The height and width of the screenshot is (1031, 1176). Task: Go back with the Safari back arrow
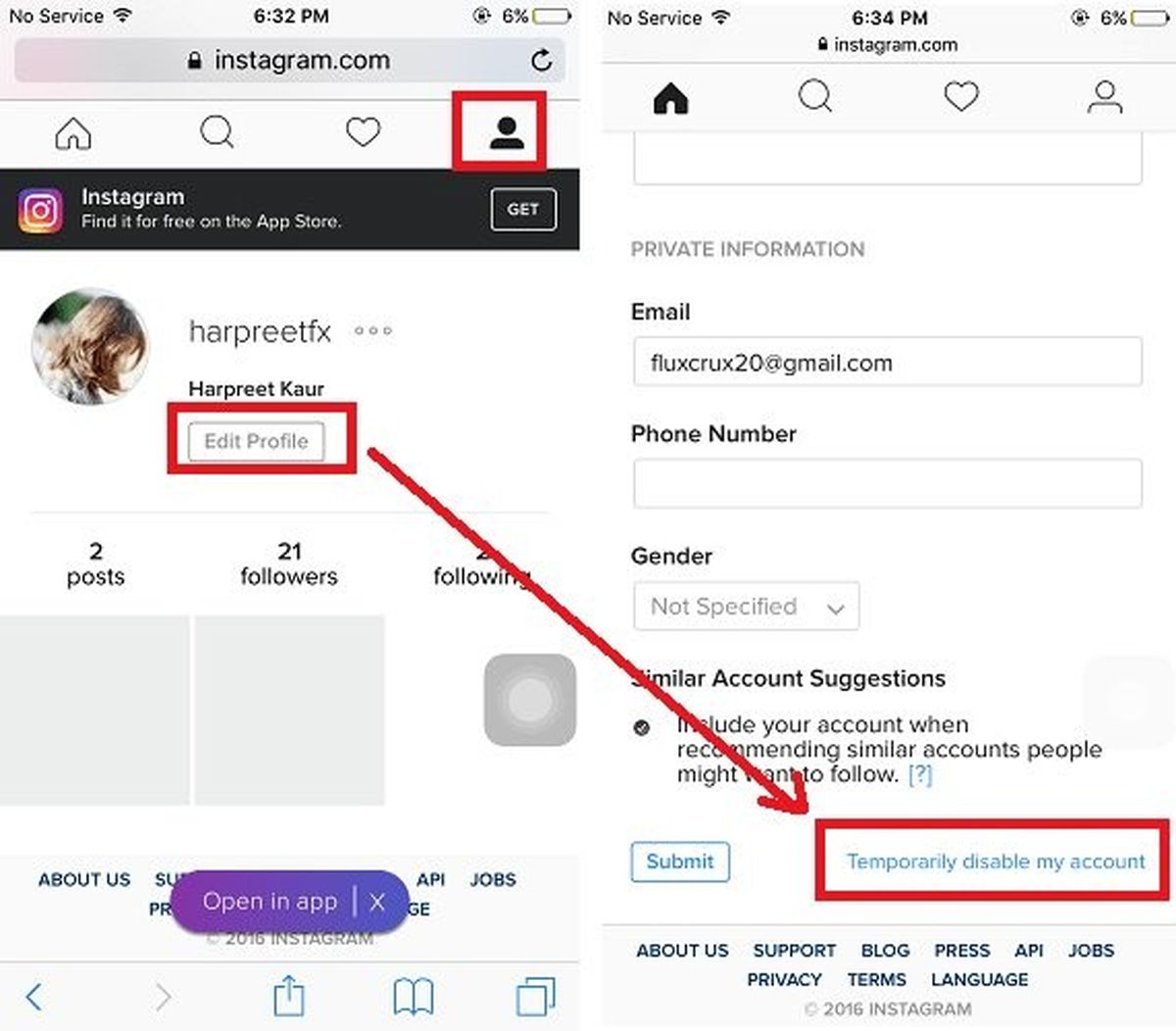34,997
